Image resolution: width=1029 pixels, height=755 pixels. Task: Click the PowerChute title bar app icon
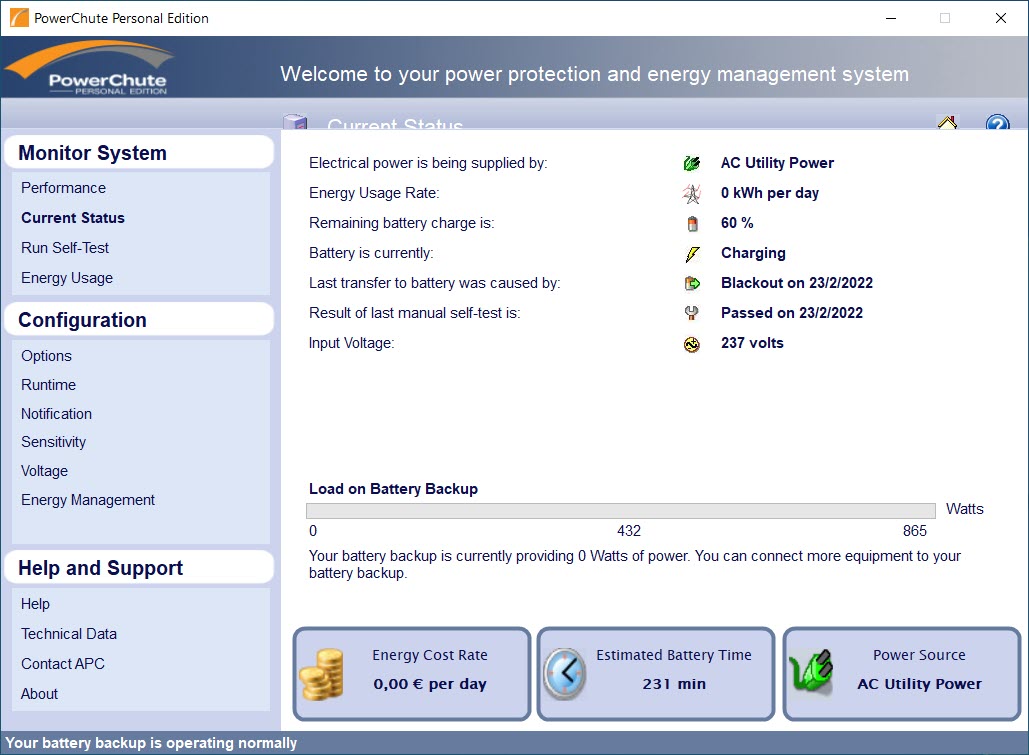pos(19,18)
